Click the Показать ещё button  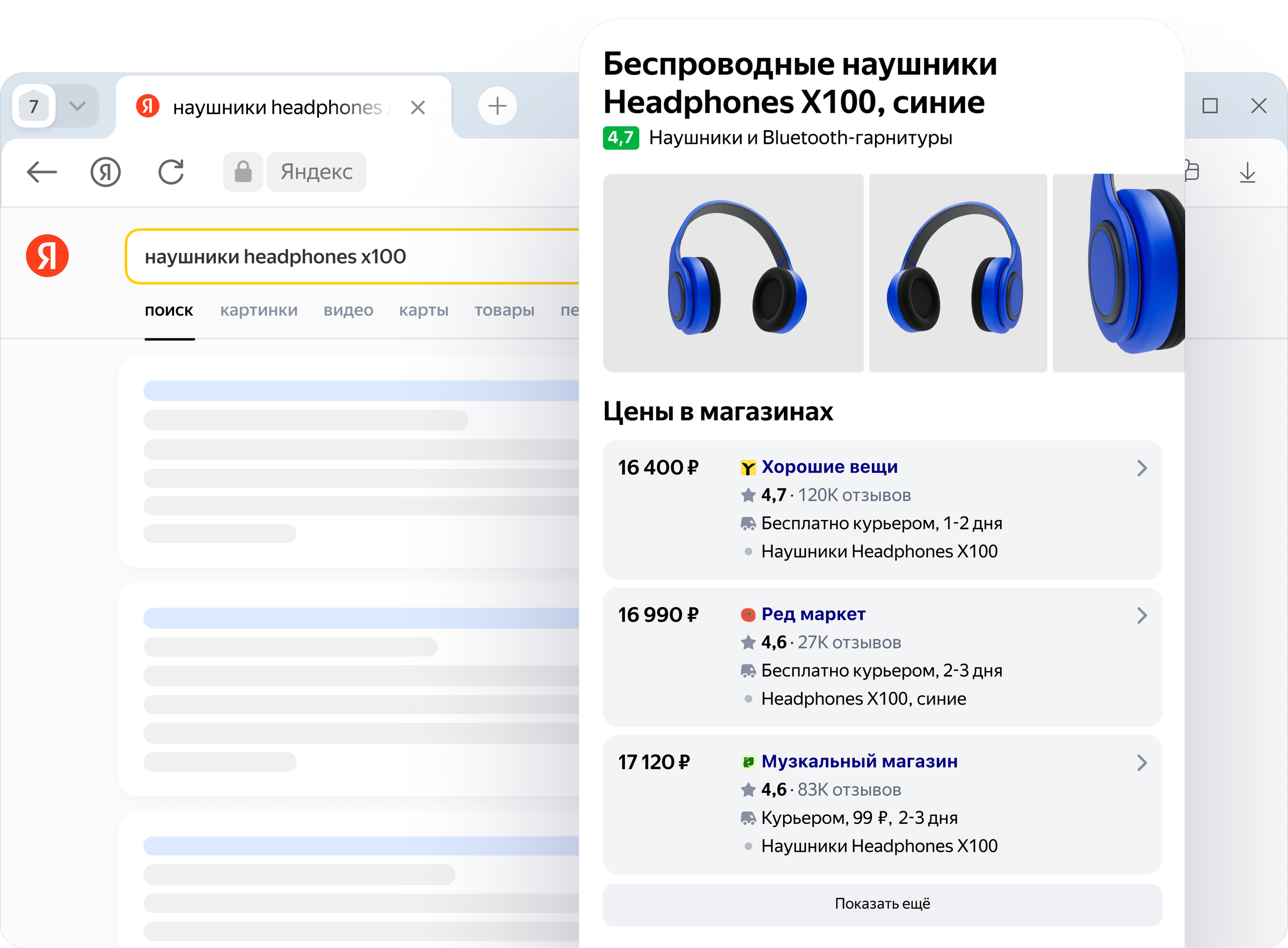pyautogui.click(x=882, y=904)
